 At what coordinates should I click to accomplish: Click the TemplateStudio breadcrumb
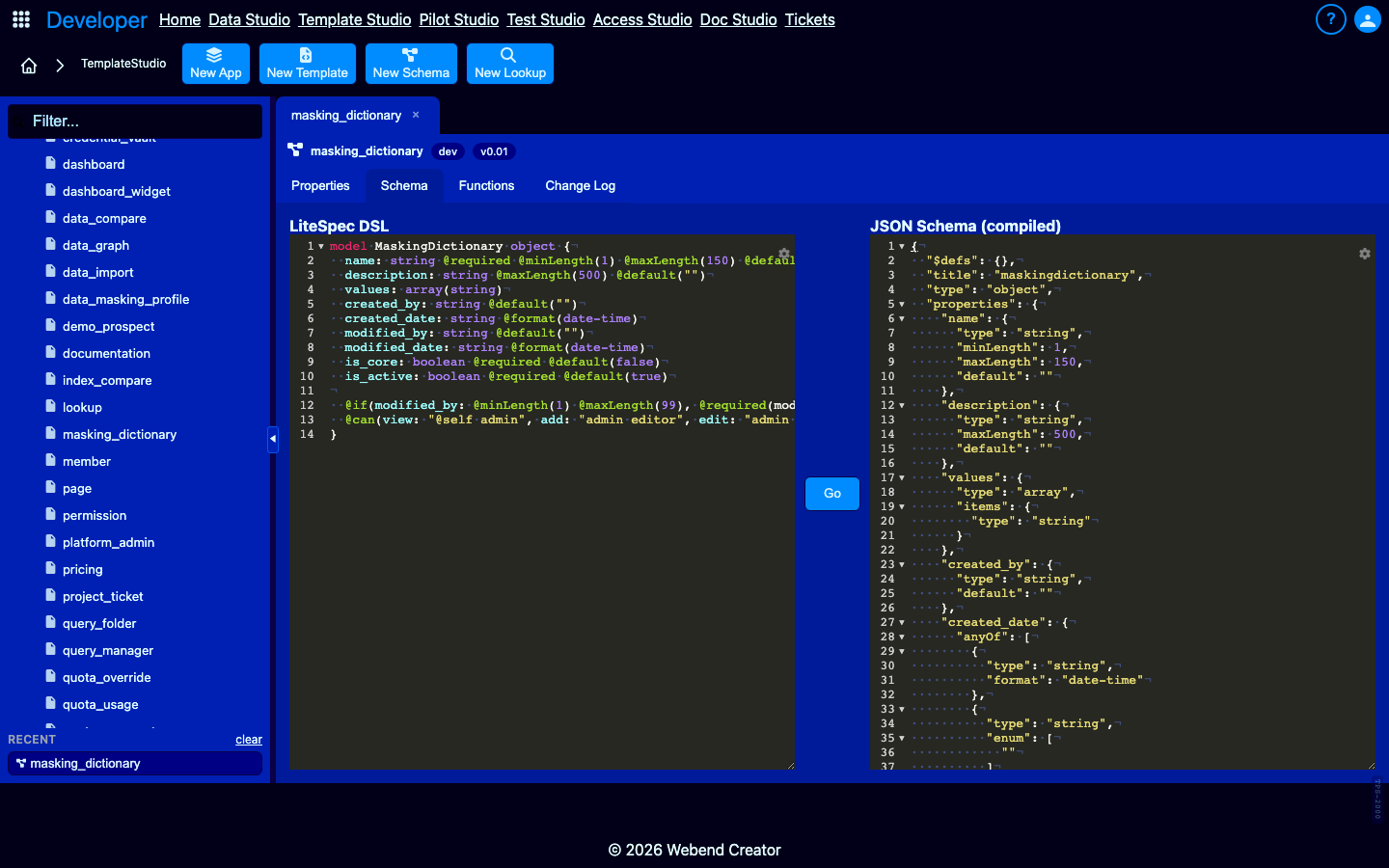tap(123, 64)
